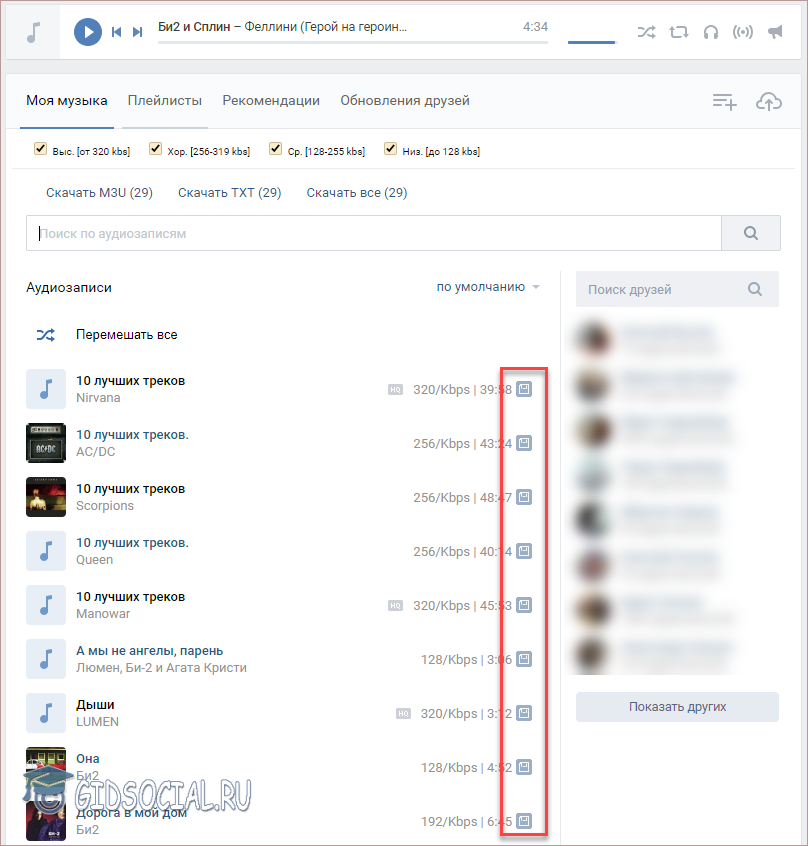808x846 pixels.
Task: Click the audio search magnifier button
Action: click(751, 233)
